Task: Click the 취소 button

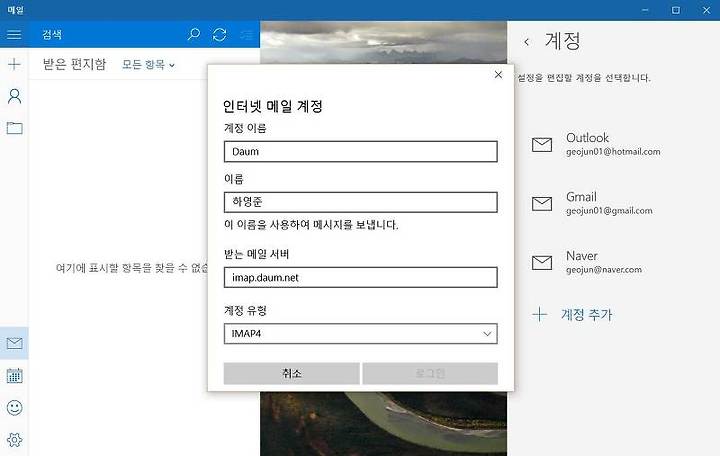Action: (x=292, y=373)
